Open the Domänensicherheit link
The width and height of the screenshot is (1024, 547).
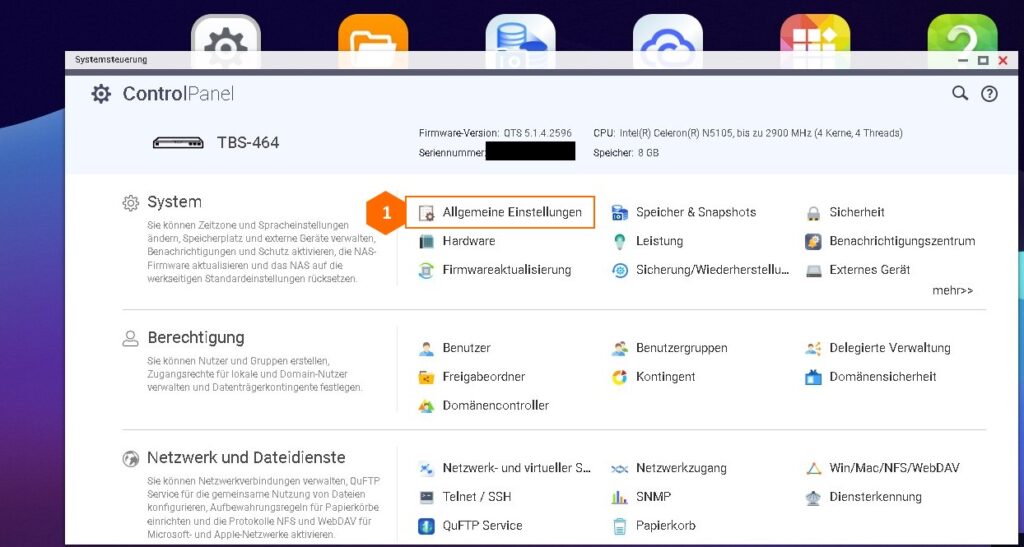click(883, 377)
